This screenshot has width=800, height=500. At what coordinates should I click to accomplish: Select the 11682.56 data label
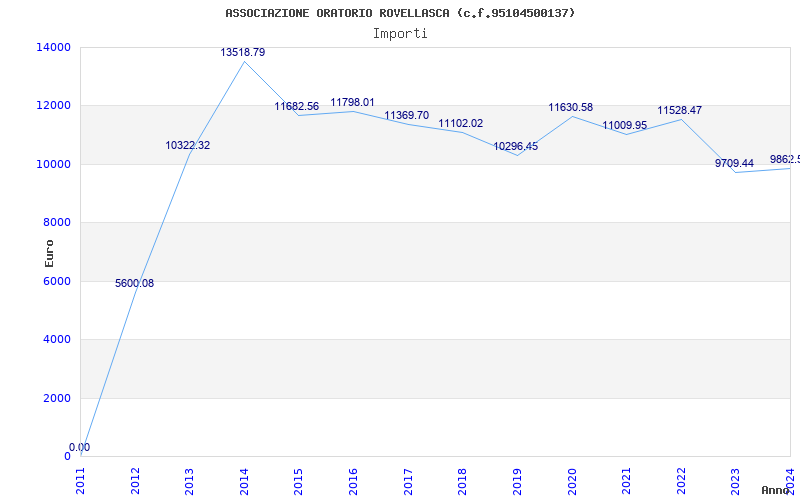297,107
